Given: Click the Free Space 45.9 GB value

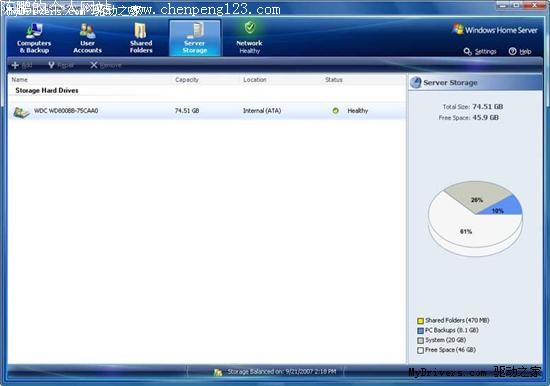Looking at the screenshot, I should (x=485, y=118).
